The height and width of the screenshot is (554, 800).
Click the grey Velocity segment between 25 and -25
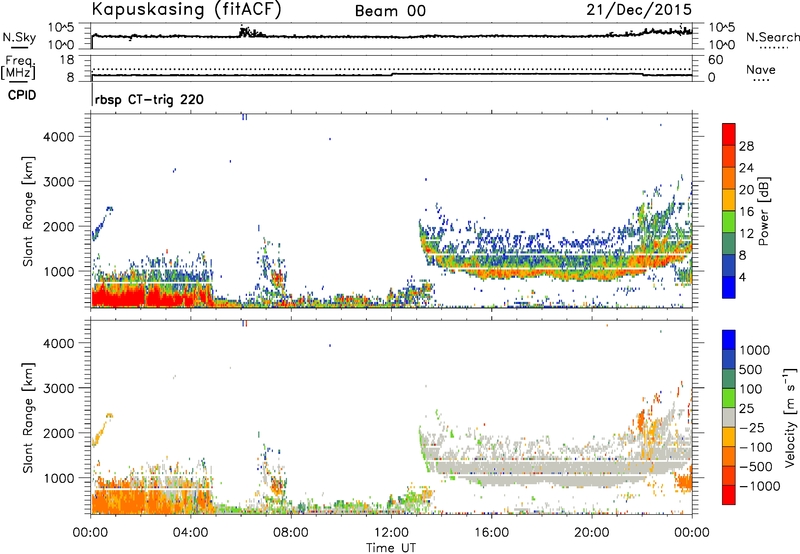point(729,417)
